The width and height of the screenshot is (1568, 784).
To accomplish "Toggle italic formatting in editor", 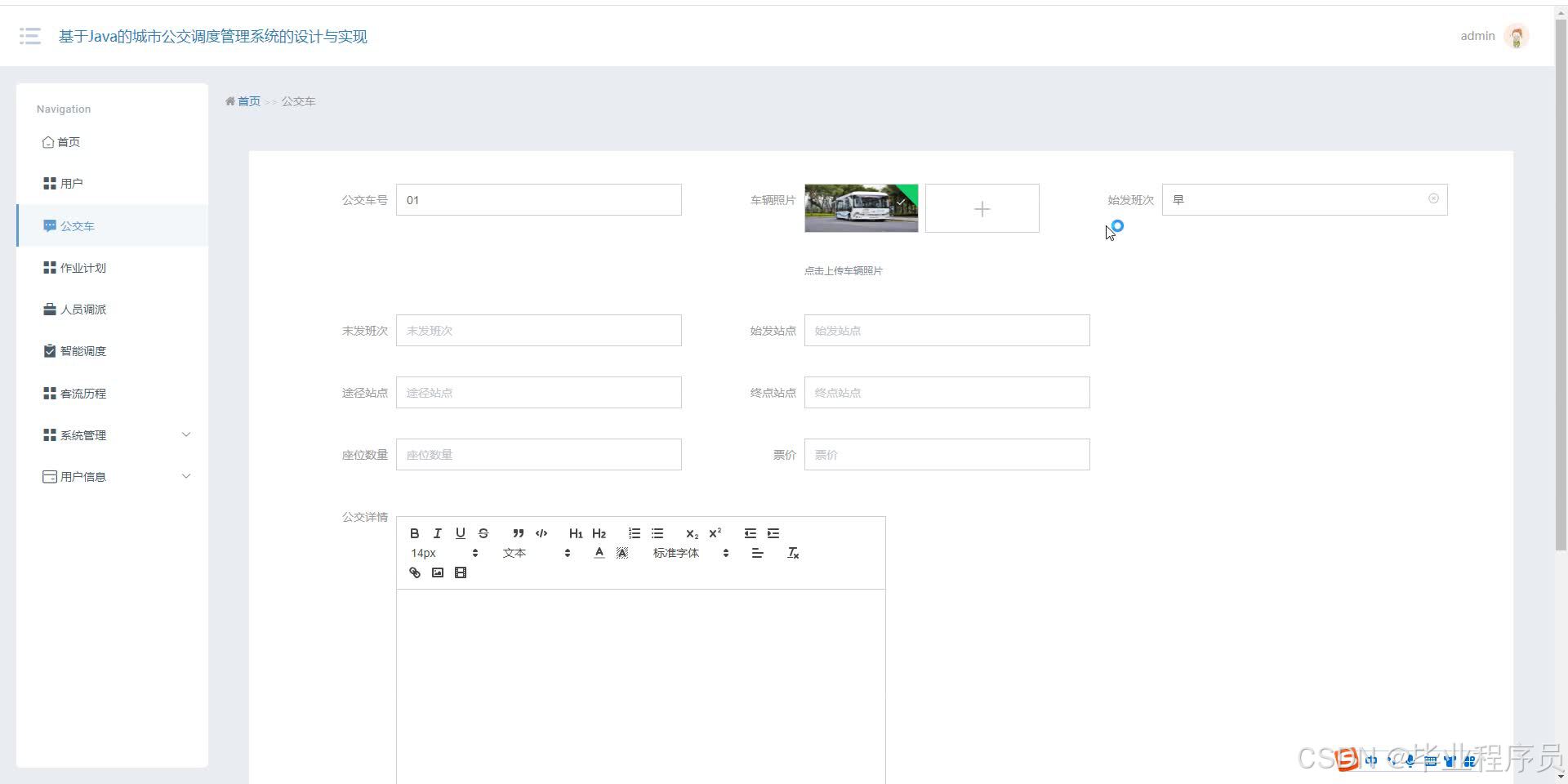I will [437, 533].
